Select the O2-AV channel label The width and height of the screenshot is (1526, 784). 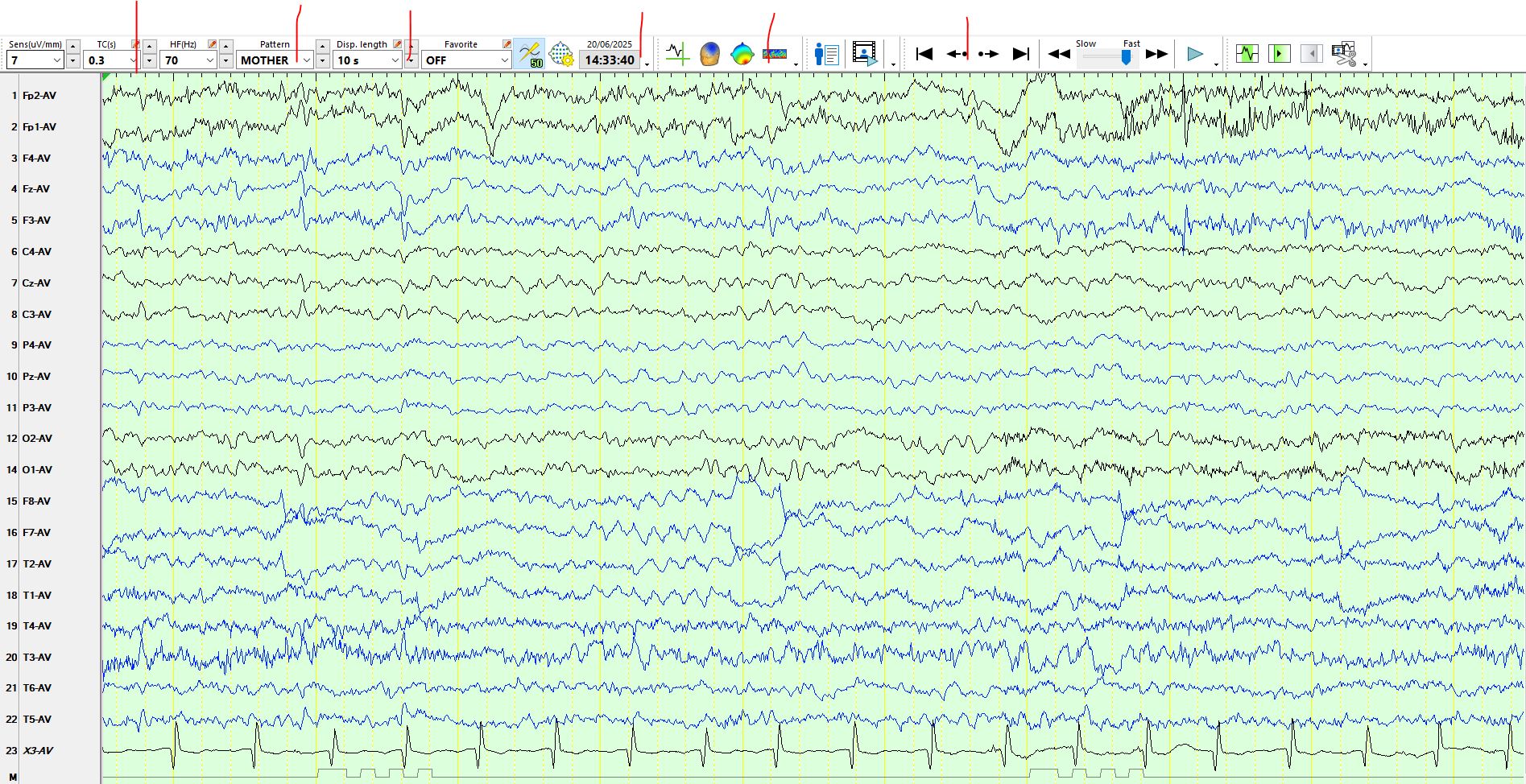pos(37,439)
